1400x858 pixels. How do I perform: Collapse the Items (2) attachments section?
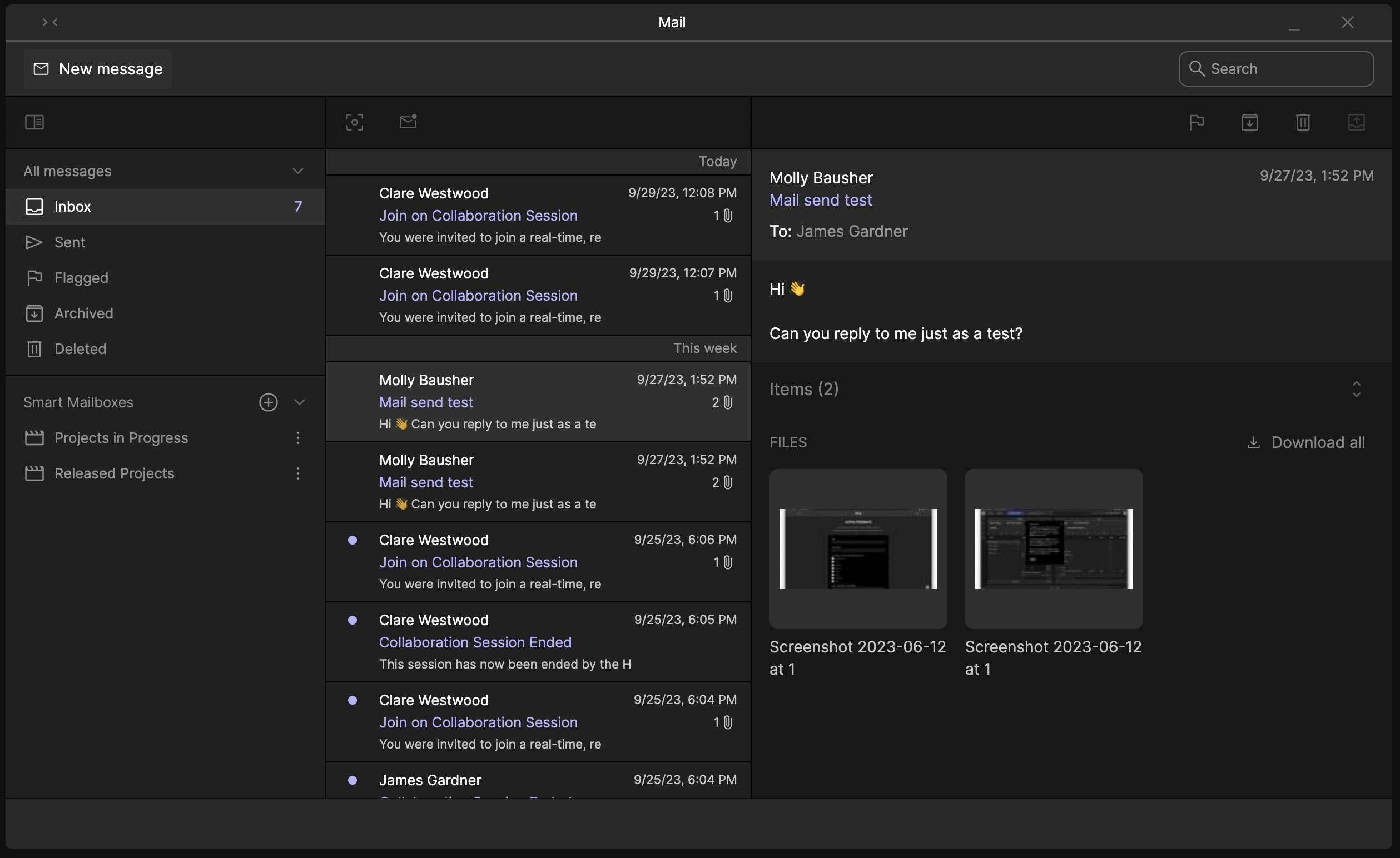click(1356, 389)
